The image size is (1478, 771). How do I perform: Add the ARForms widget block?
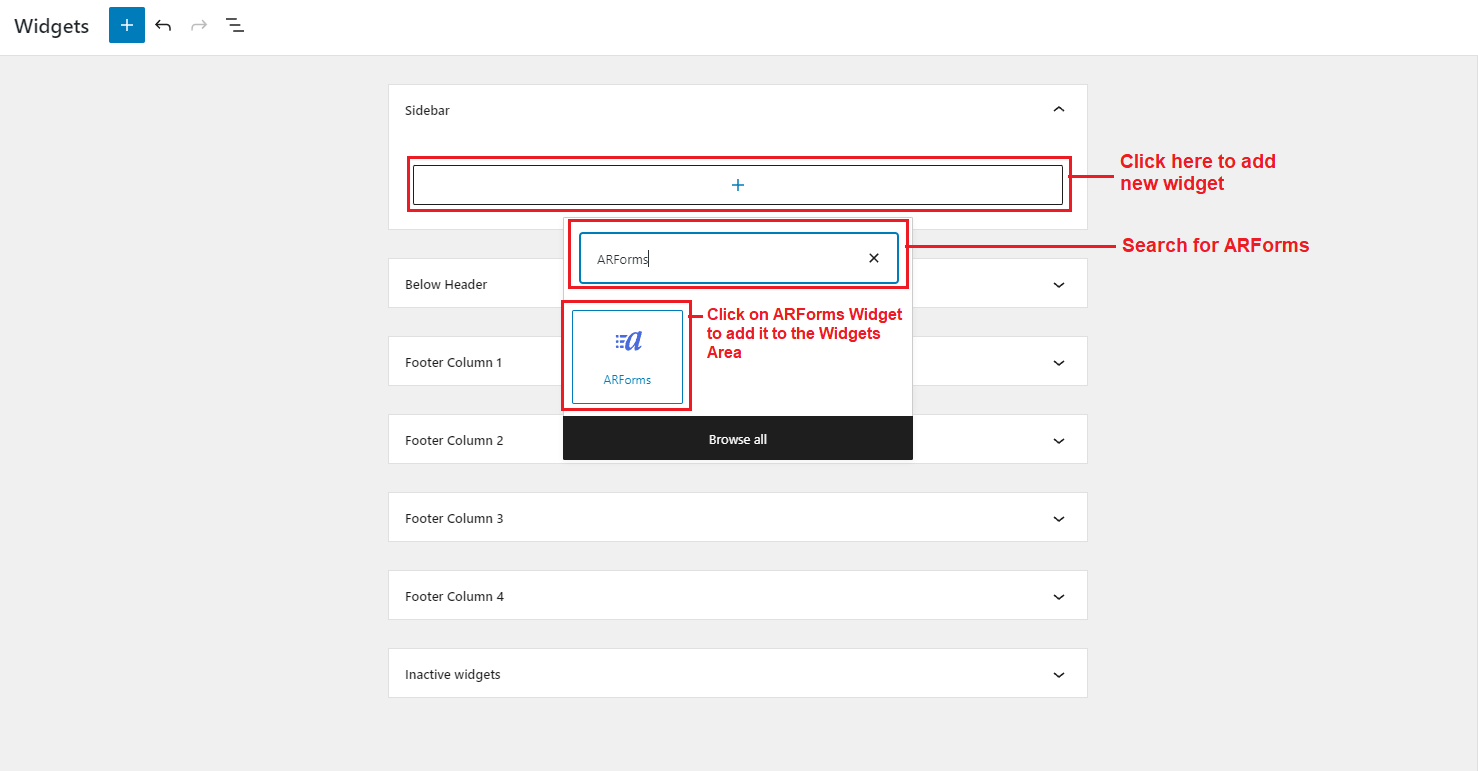[x=627, y=357]
